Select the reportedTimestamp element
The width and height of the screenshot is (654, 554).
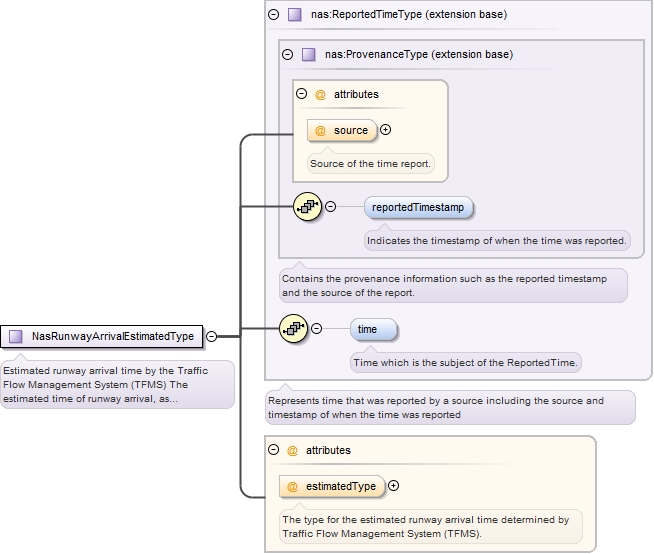coord(418,207)
